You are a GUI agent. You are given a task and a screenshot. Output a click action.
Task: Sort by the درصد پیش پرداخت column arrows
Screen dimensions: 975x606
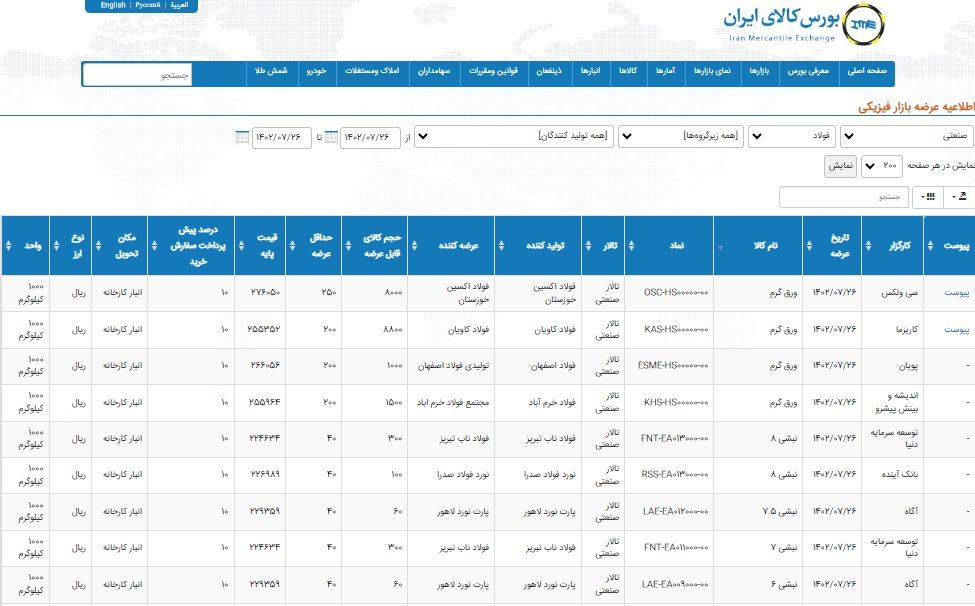[x=154, y=246]
